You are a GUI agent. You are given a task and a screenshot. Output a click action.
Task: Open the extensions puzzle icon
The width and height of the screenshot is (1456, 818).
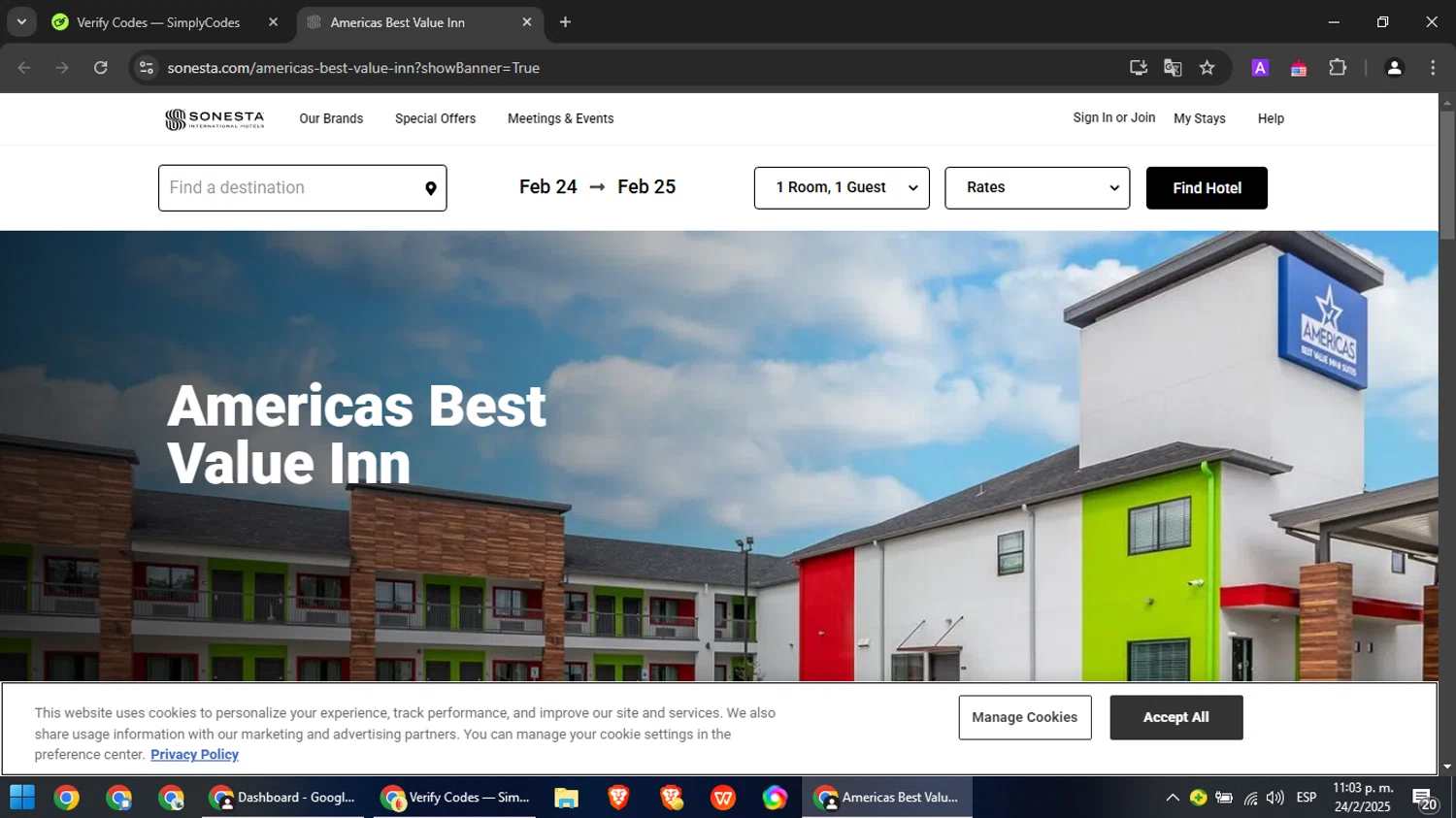point(1338,68)
